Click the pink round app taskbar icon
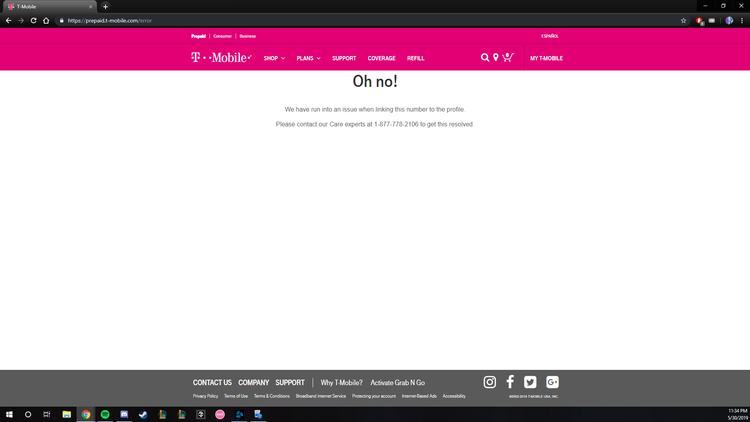This screenshot has height=422, width=750. pyautogui.click(x=220, y=414)
